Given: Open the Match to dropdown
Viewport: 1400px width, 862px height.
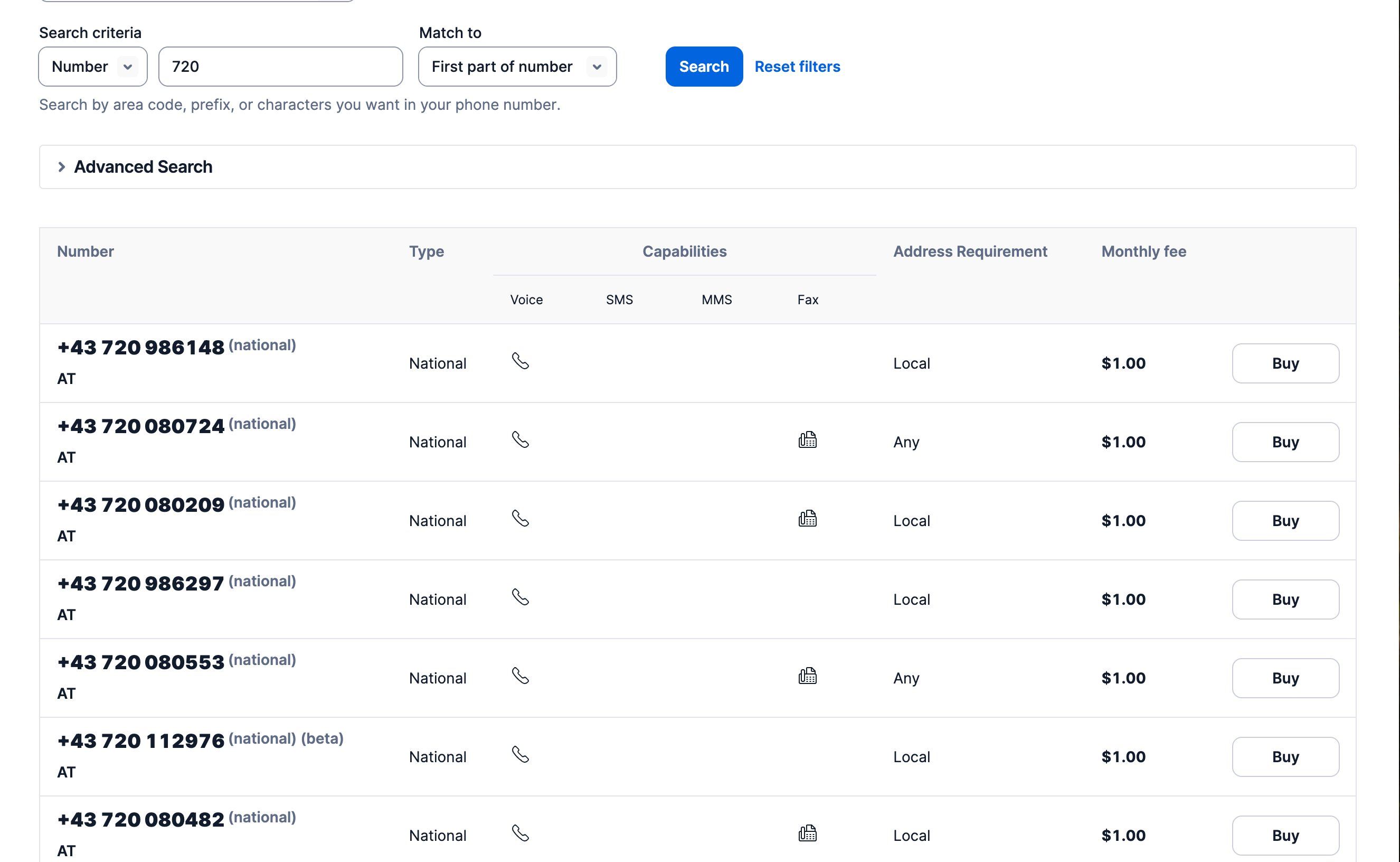Looking at the screenshot, I should coord(516,66).
